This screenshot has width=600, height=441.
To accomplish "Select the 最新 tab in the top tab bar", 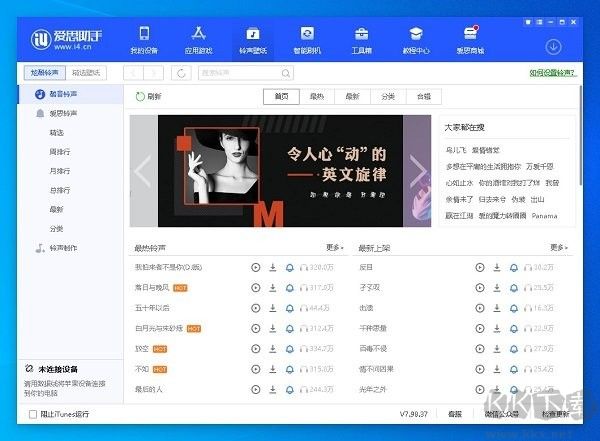I will [x=352, y=96].
